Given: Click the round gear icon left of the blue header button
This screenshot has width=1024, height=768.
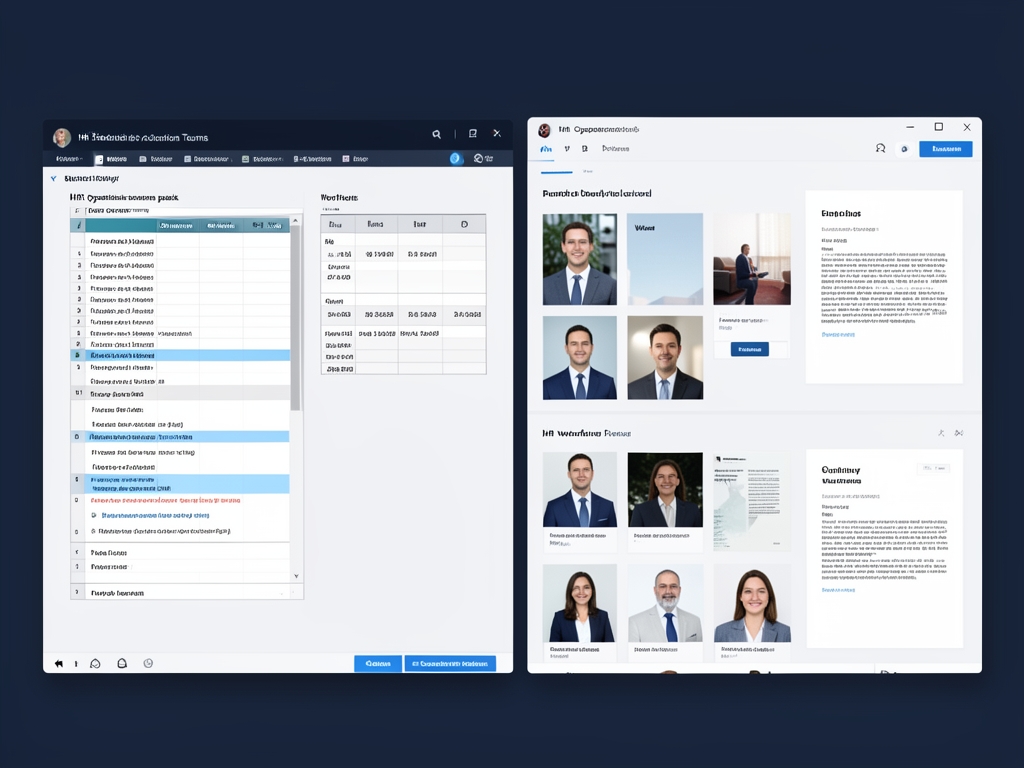Looking at the screenshot, I should point(904,149).
